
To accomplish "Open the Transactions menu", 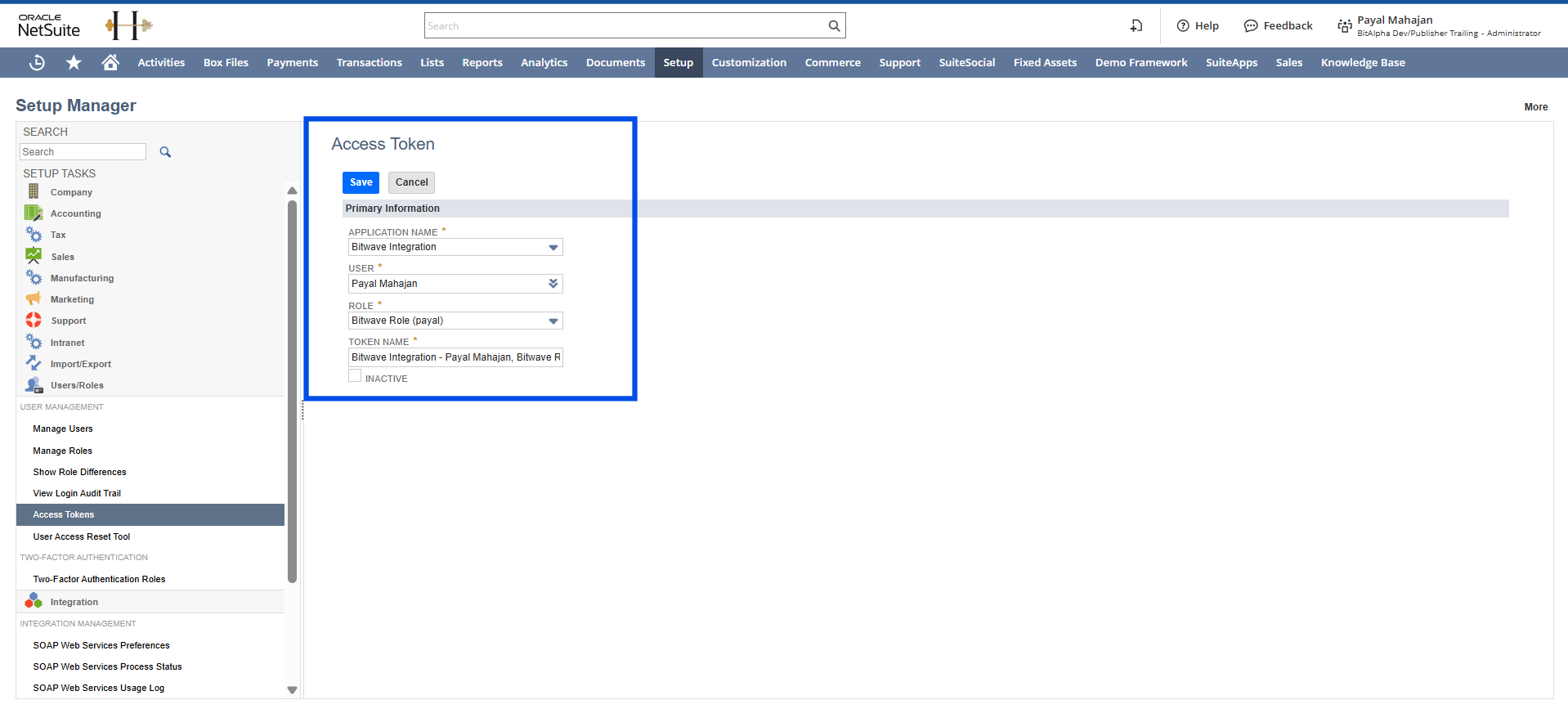I will [x=369, y=62].
